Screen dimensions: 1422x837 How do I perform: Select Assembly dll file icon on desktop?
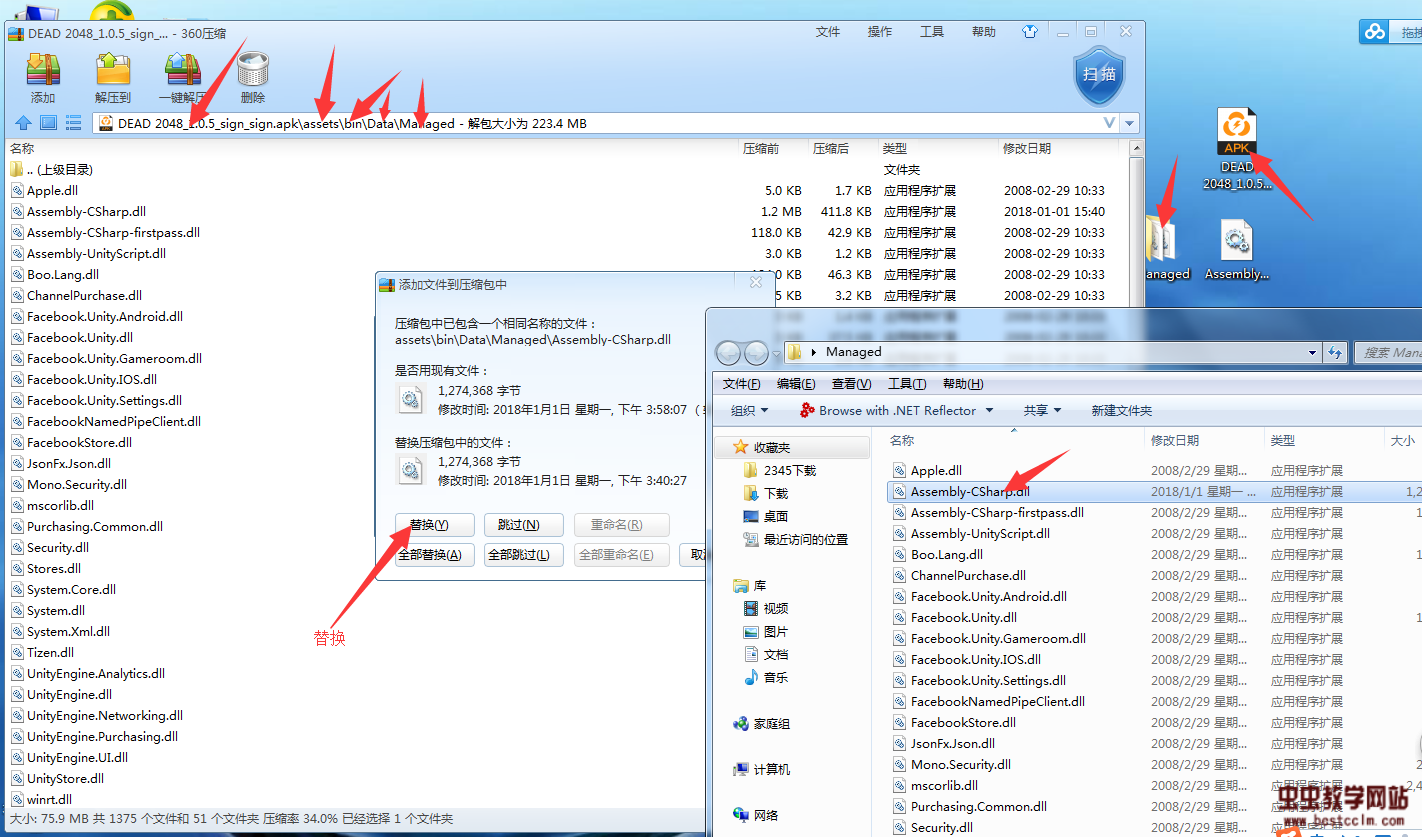1237,250
